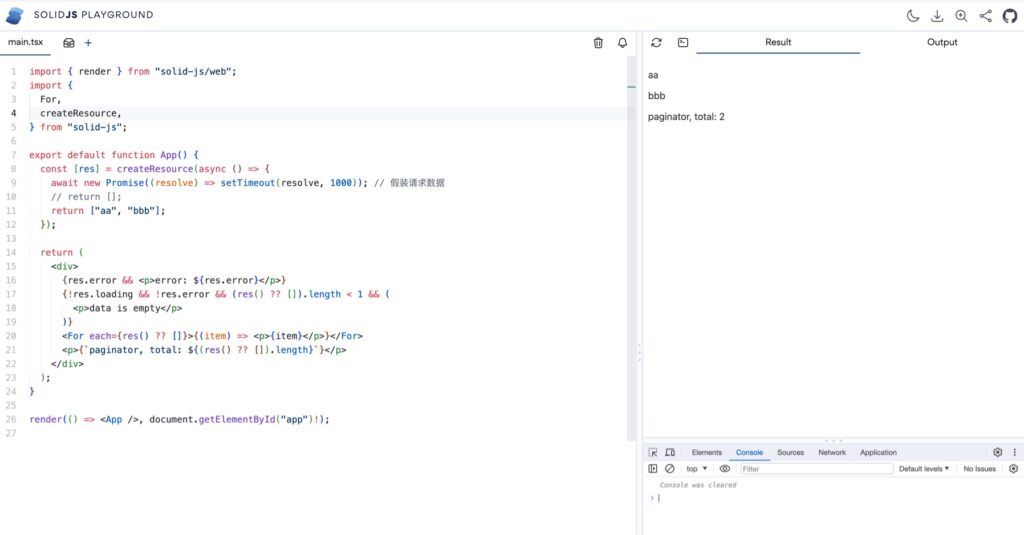Expand the Default levels dropdown
Viewport: 1024px width, 535px height.
point(923,469)
